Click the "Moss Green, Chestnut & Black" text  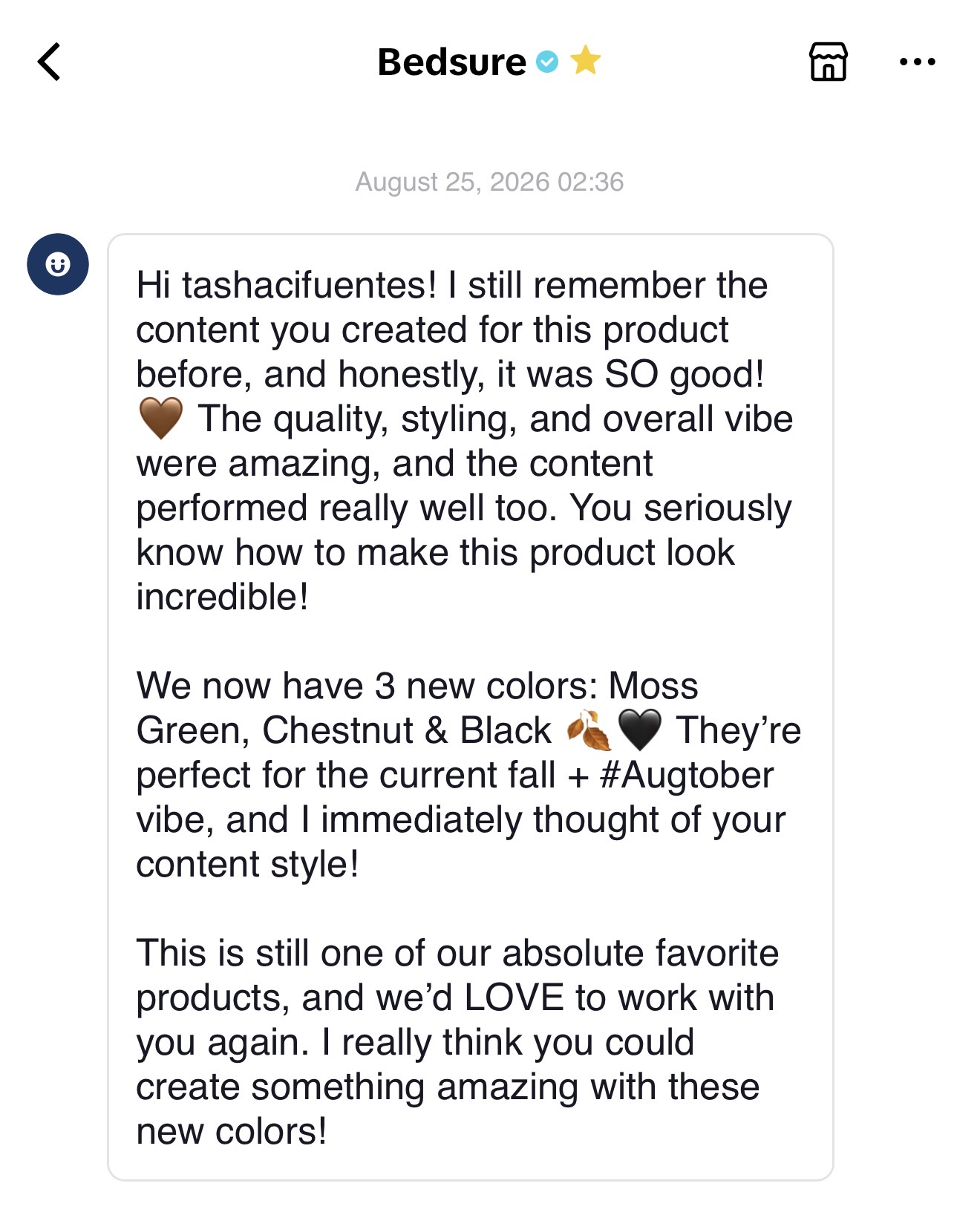coord(417,708)
